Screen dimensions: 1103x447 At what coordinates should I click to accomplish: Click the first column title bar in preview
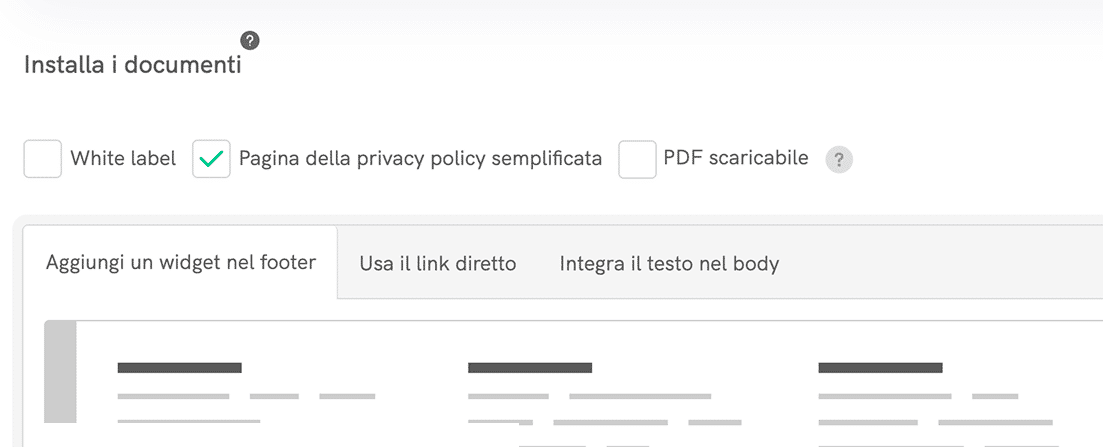pos(180,368)
